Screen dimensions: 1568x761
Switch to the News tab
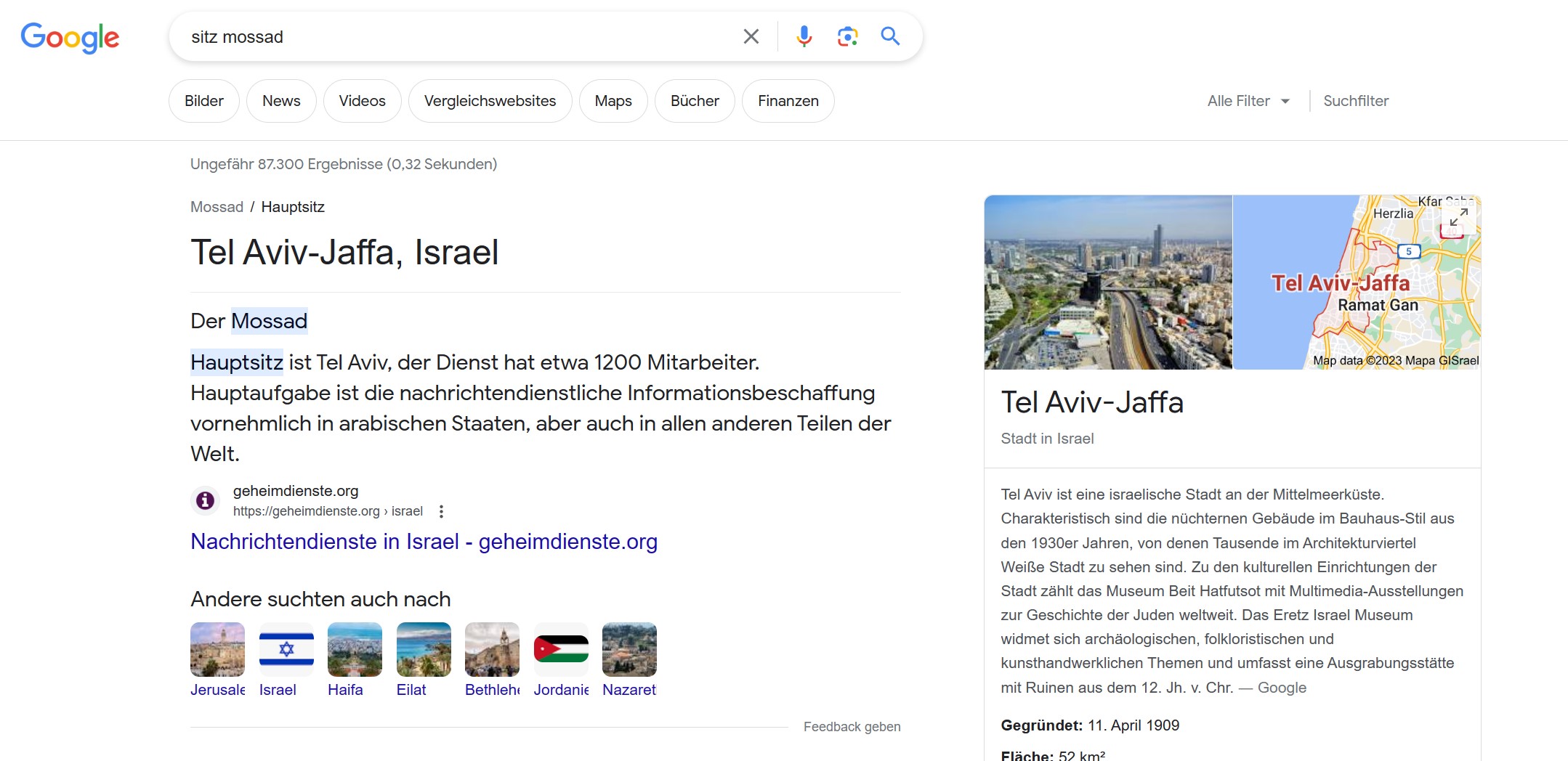[x=281, y=101]
